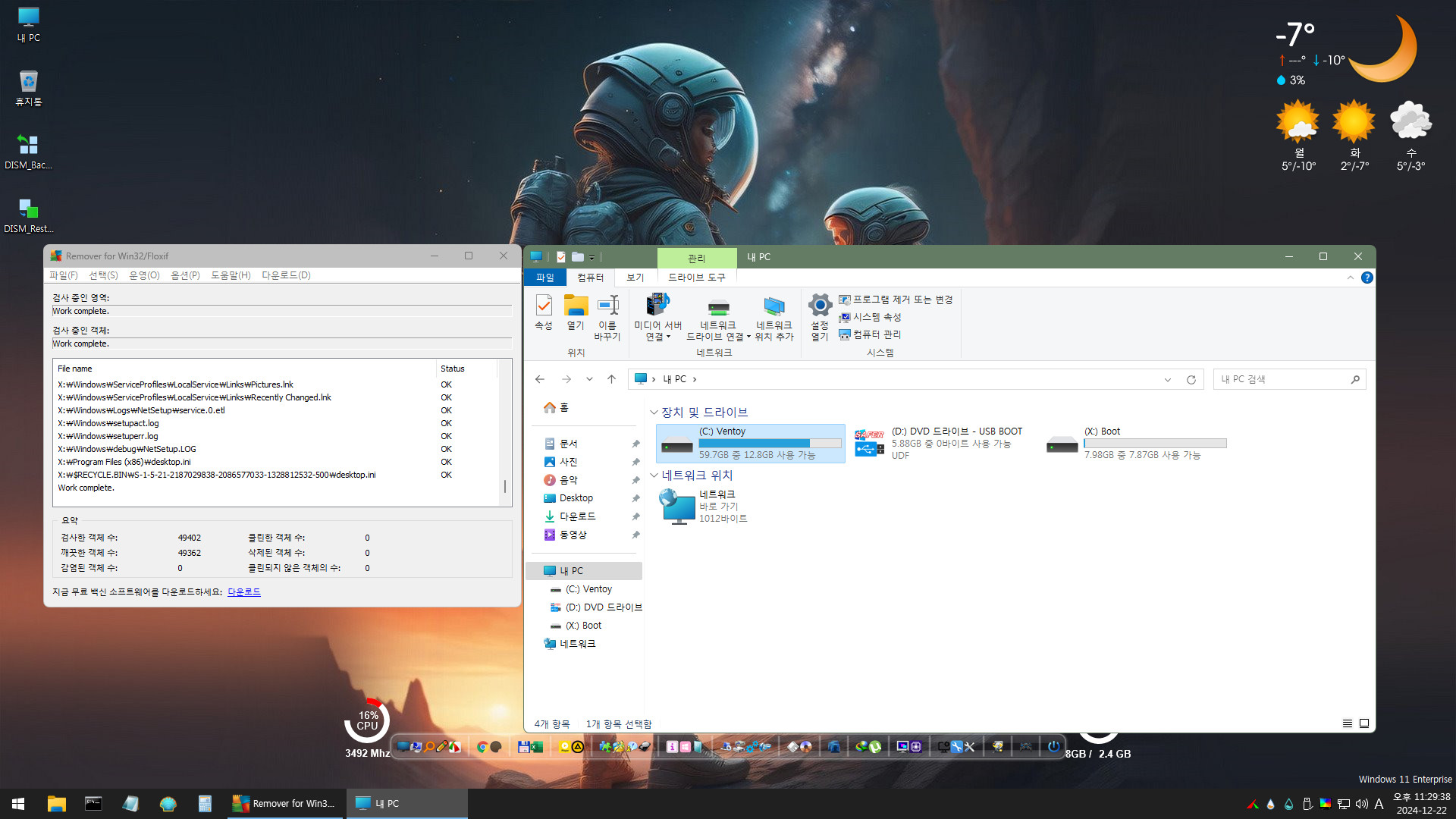The height and width of the screenshot is (819, 1456).
Task: Select (X:) Boot in the navigation tree
Action: coord(583,626)
